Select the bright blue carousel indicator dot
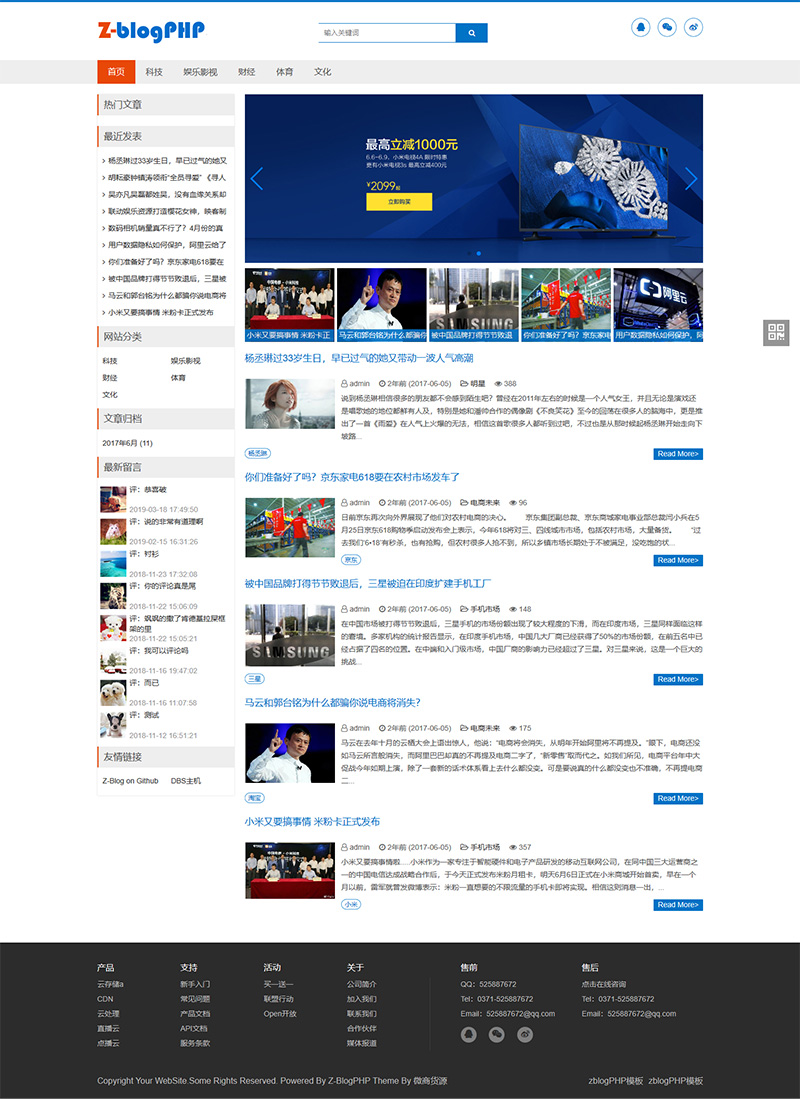Screen dimensions: 800x1099 pos(479,253)
